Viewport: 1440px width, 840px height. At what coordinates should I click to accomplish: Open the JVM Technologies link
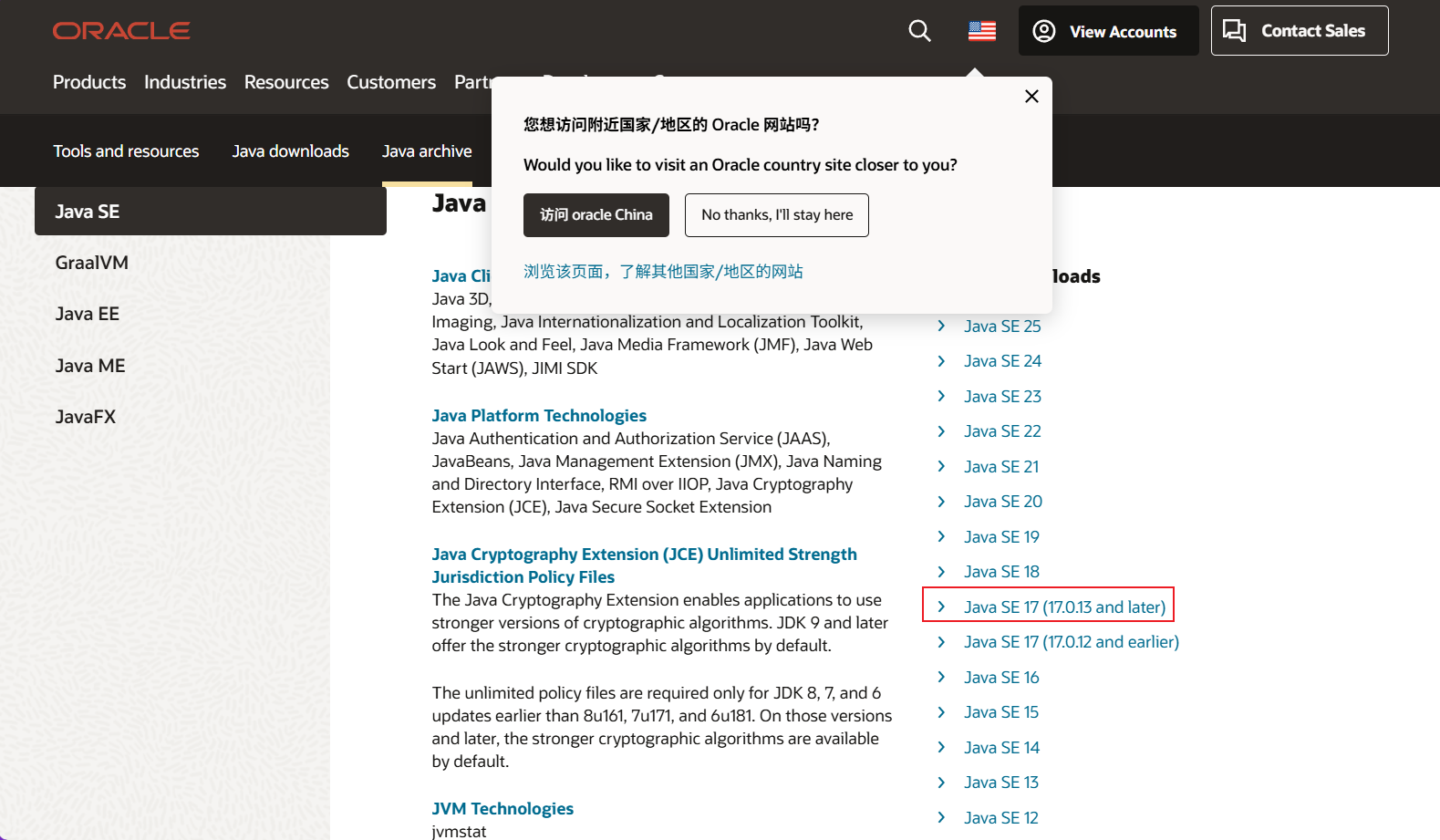coord(502,809)
